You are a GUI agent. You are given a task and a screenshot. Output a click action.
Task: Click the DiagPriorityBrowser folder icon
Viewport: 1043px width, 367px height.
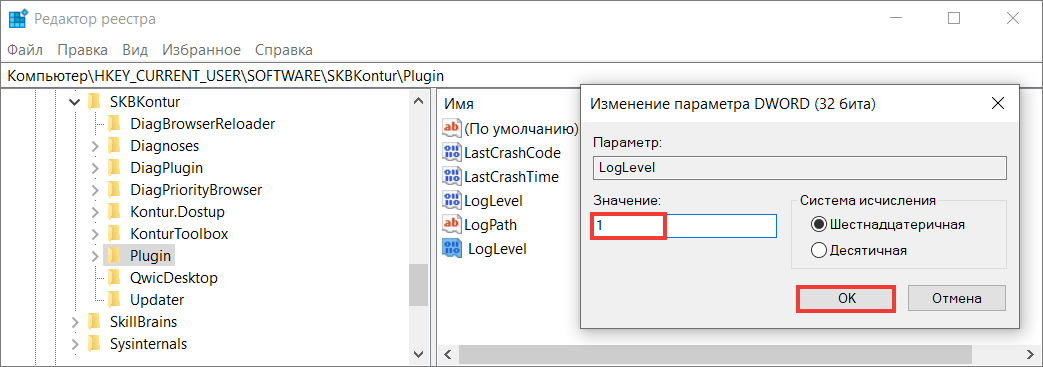(x=115, y=190)
